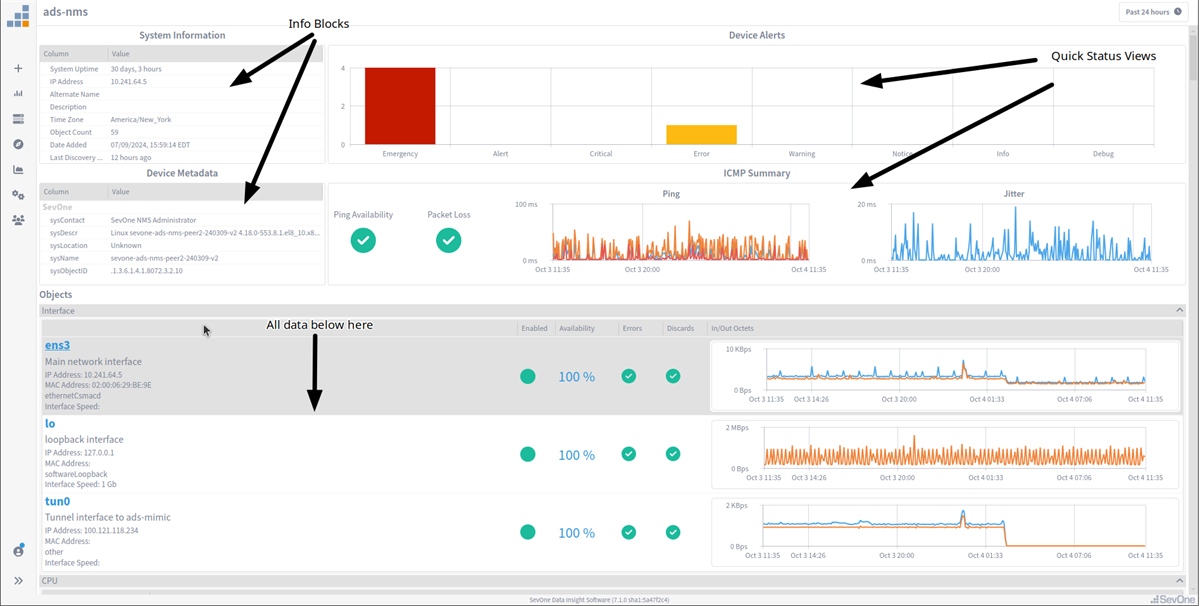Open the bar chart reports icon in sidebar

(17, 93)
